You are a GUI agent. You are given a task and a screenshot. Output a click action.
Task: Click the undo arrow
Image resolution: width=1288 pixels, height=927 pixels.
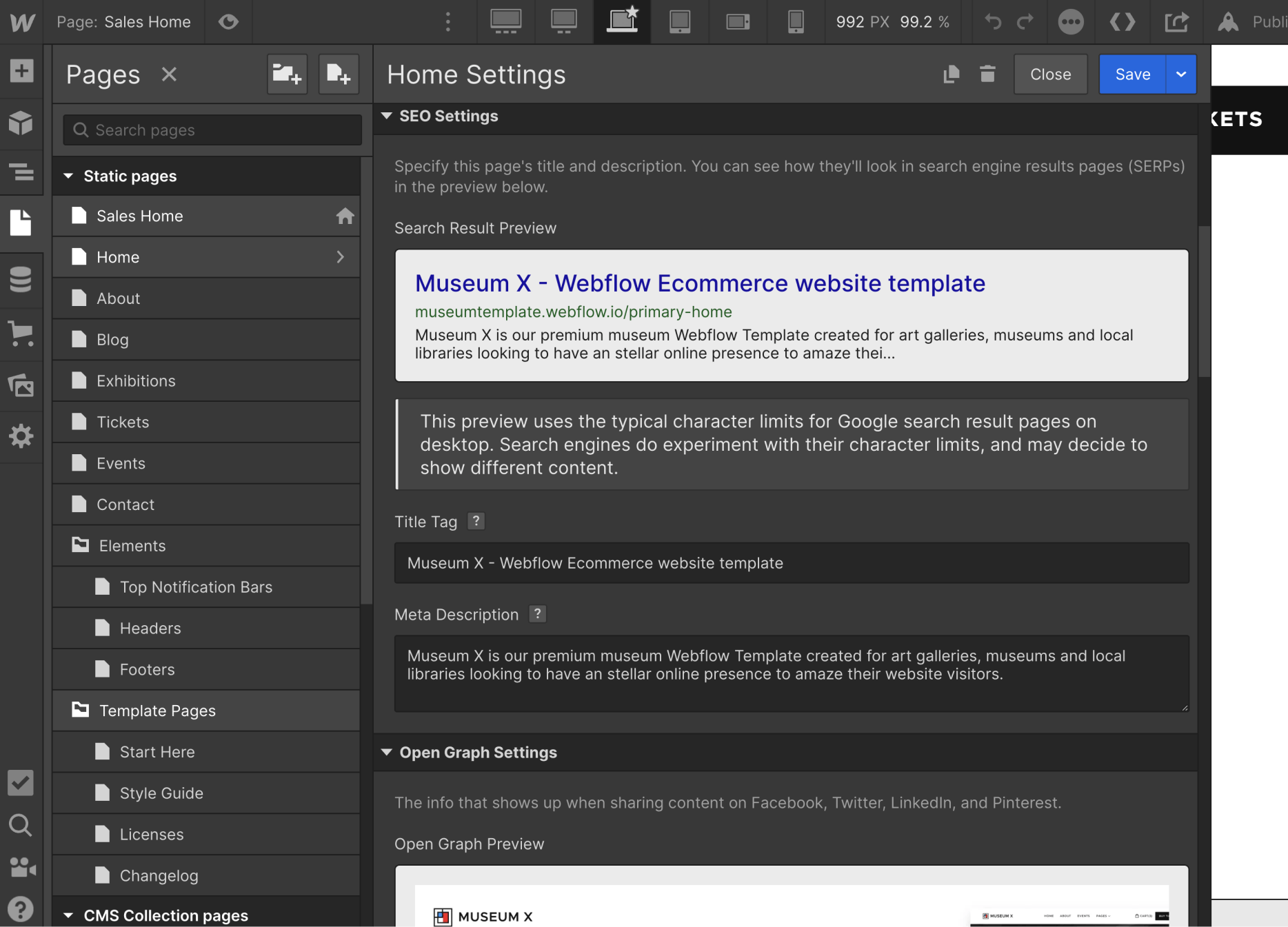[x=992, y=22]
